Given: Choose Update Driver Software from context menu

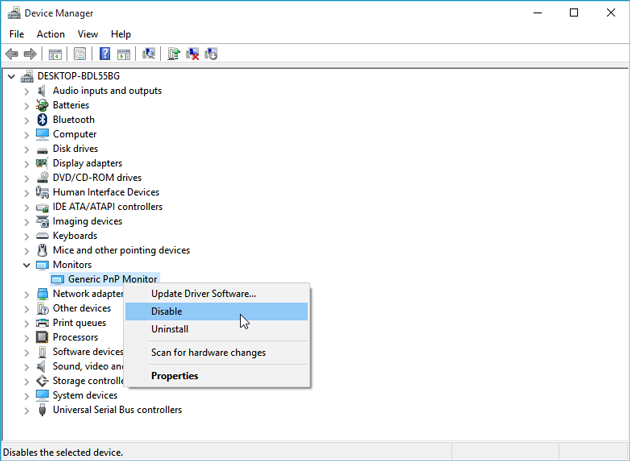Looking at the screenshot, I should pos(217,294).
